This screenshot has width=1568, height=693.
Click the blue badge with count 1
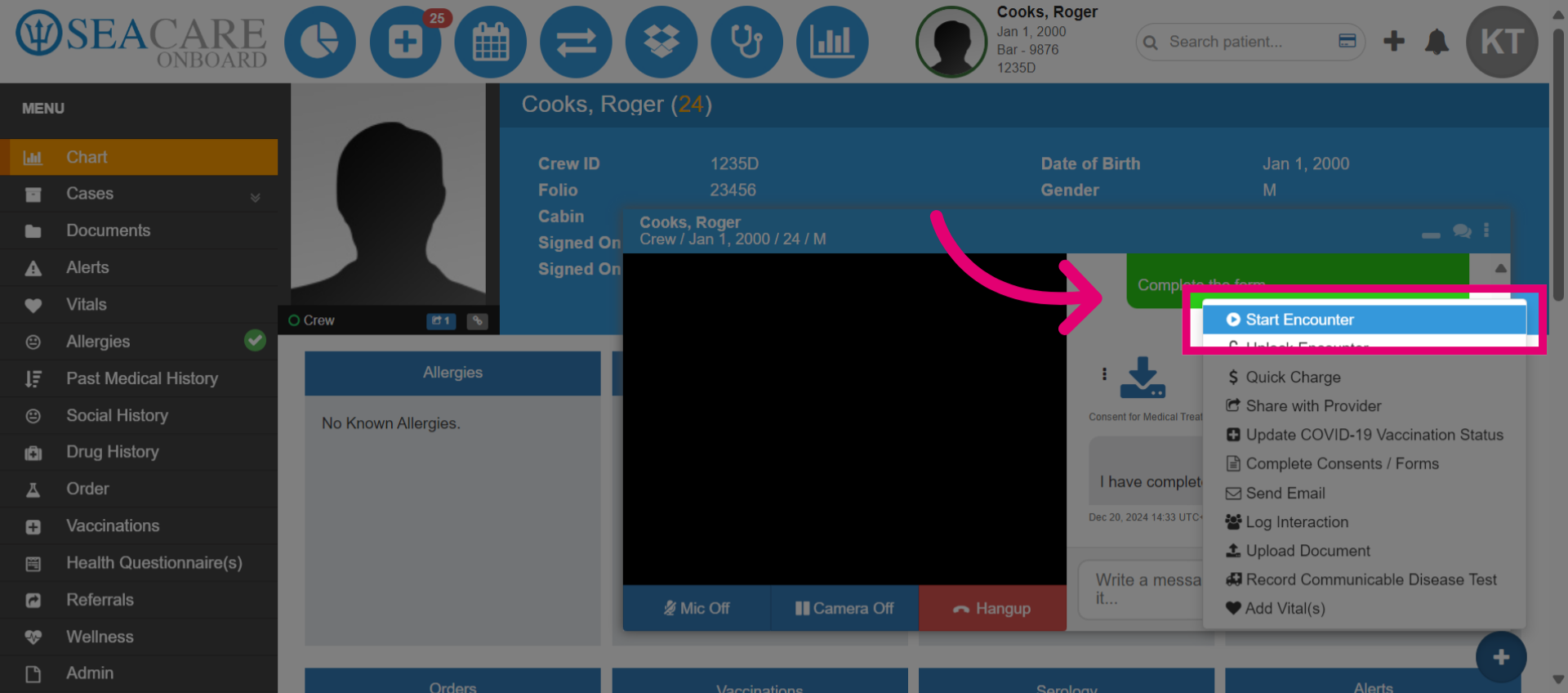pos(441,321)
